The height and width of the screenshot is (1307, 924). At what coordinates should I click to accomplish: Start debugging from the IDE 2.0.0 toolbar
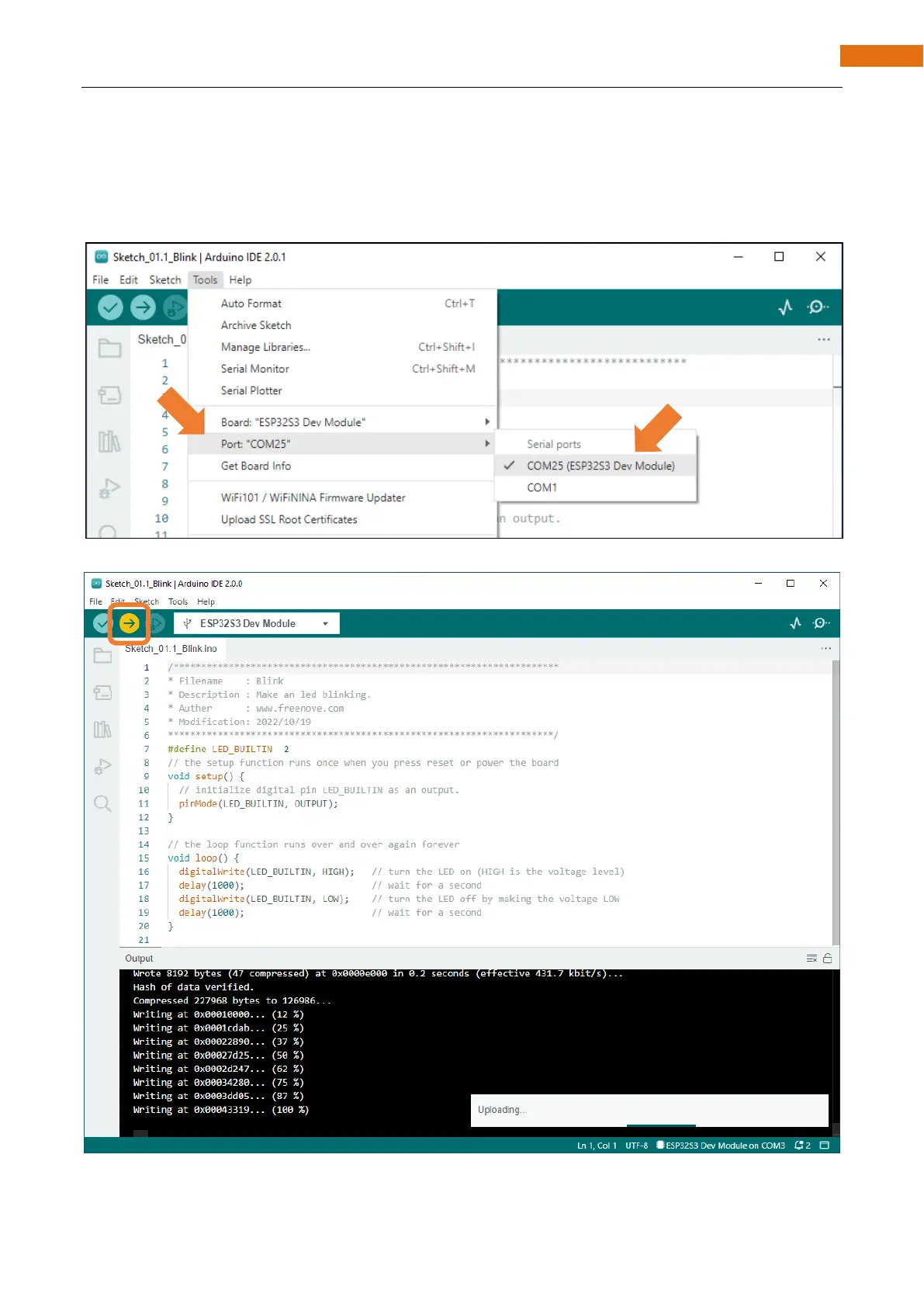(156, 623)
